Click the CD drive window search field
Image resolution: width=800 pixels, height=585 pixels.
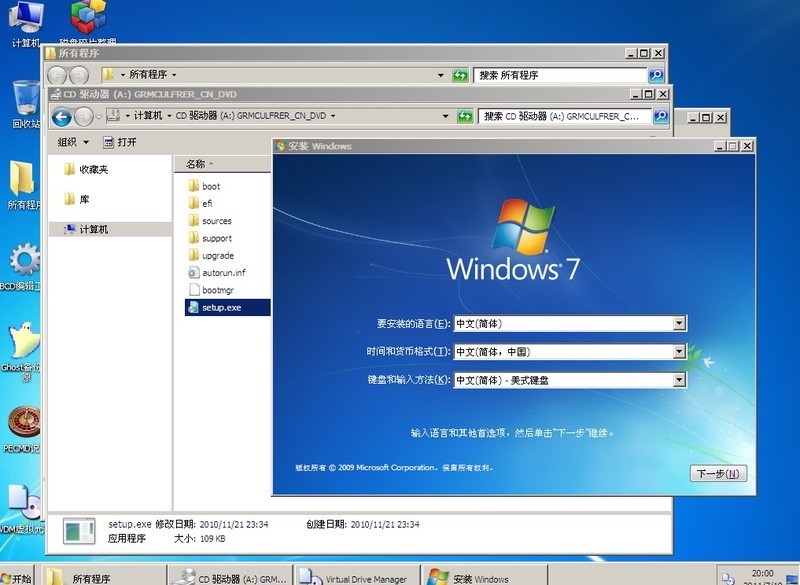tap(565, 116)
